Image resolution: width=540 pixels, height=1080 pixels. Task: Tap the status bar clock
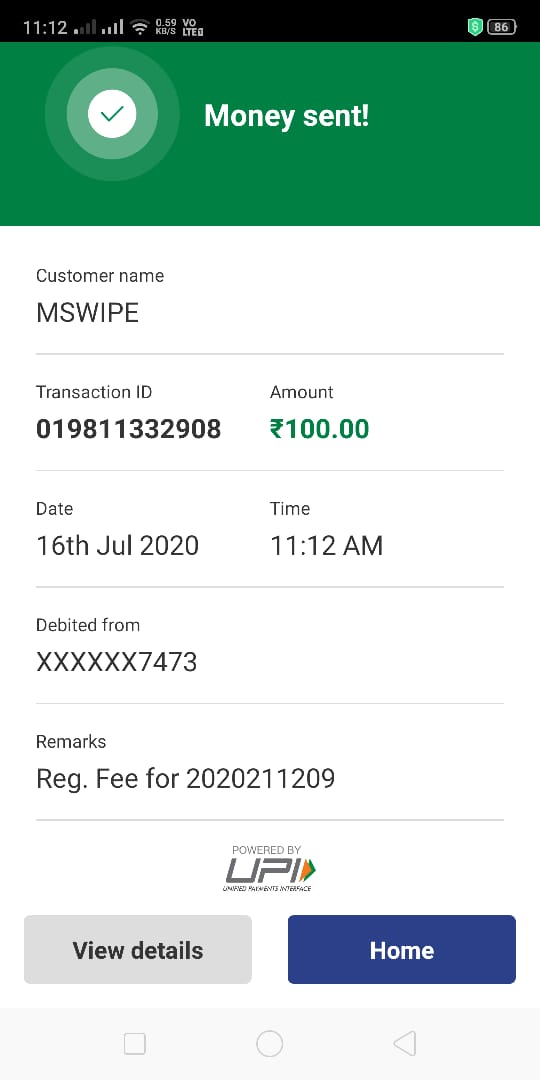coord(45,28)
